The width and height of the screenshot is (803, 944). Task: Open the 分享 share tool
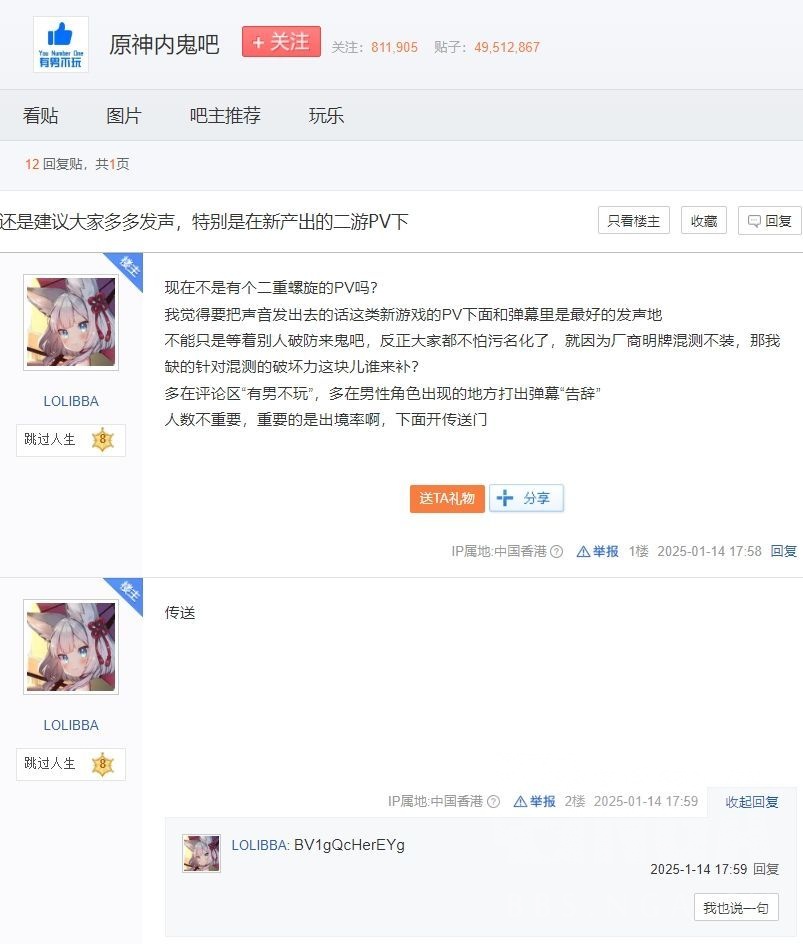(x=525, y=498)
